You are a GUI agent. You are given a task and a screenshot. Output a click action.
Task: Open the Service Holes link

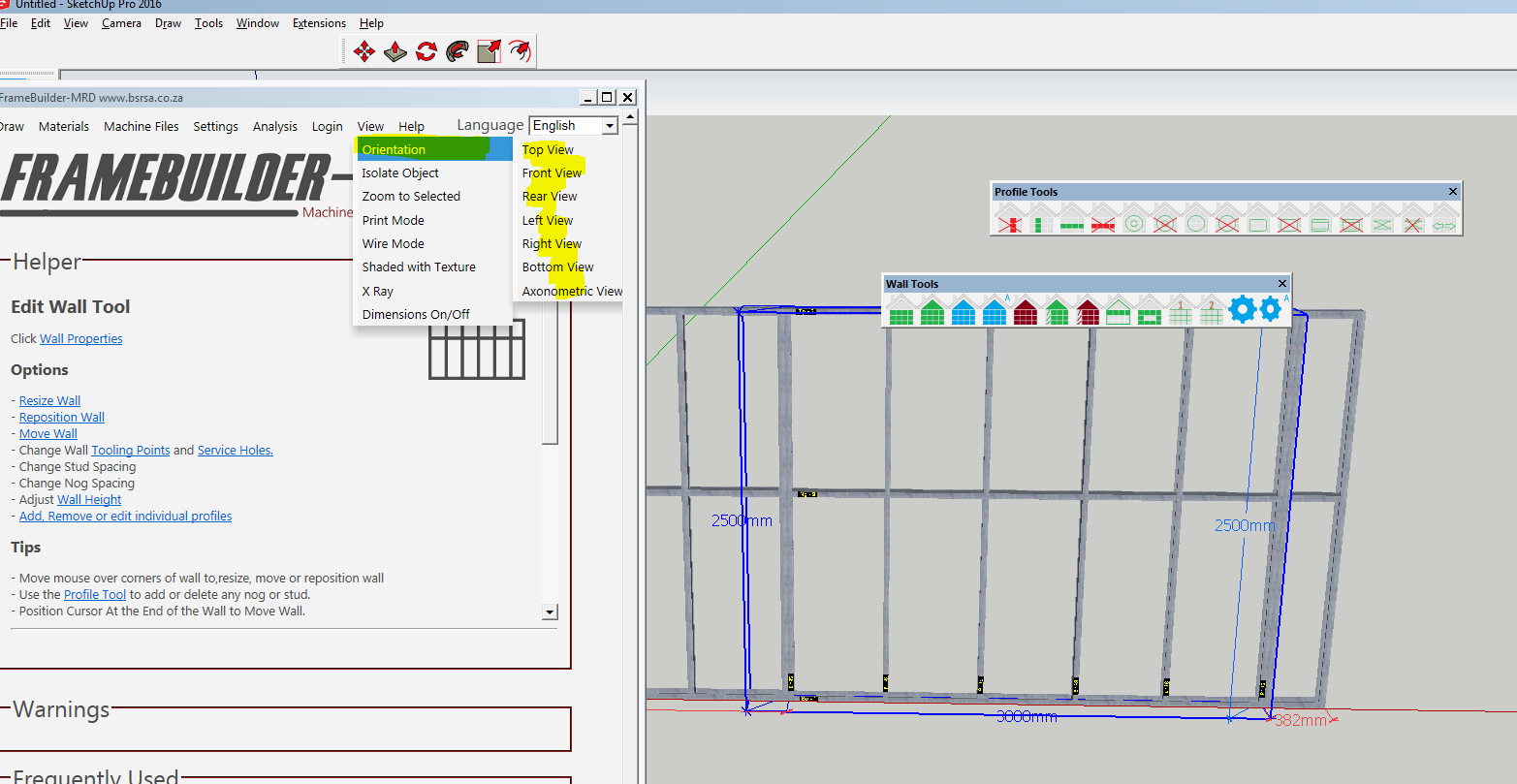coord(236,450)
